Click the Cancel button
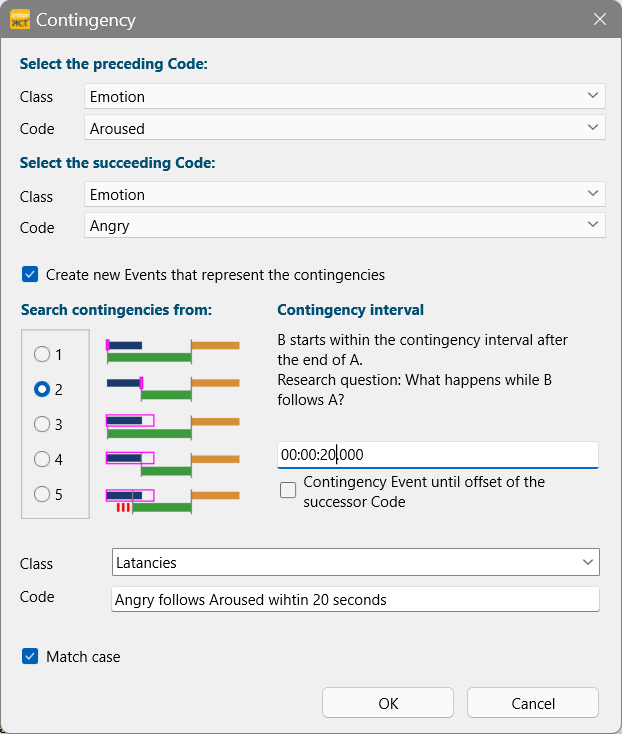The width and height of the screenshot is (622, 734). tap(533, 703)
